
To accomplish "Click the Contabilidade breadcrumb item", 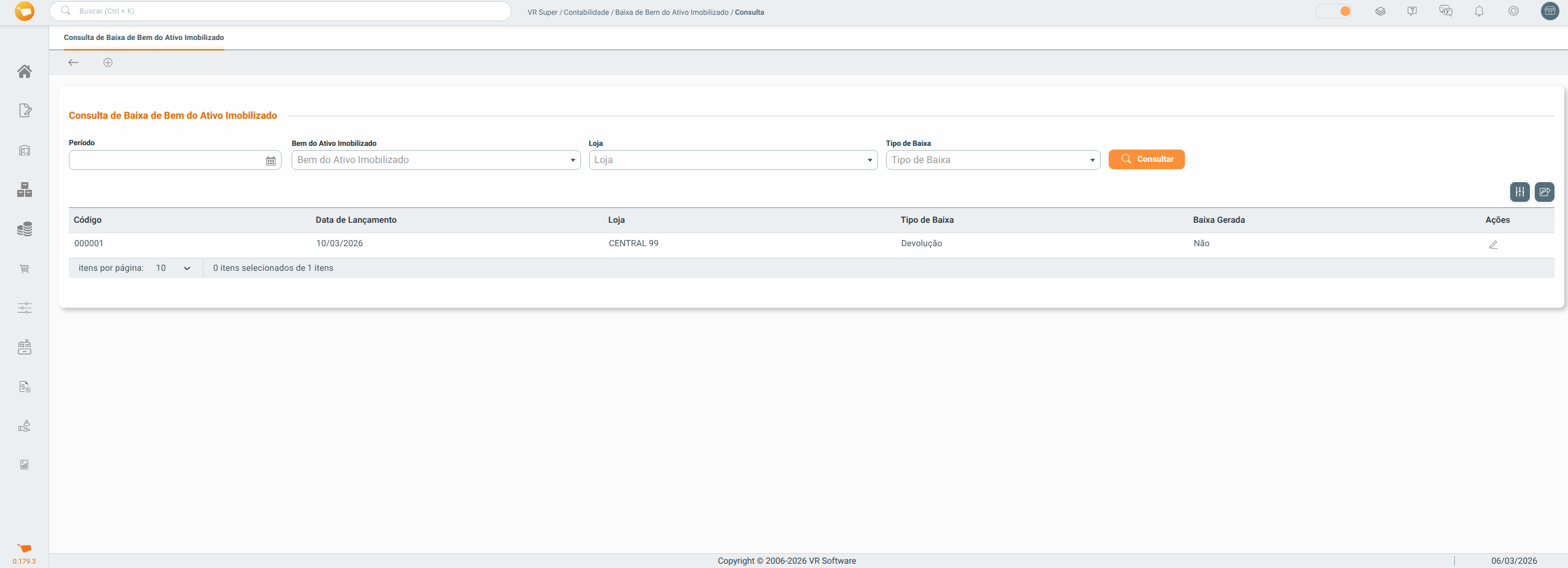I will tap(586, 12).
